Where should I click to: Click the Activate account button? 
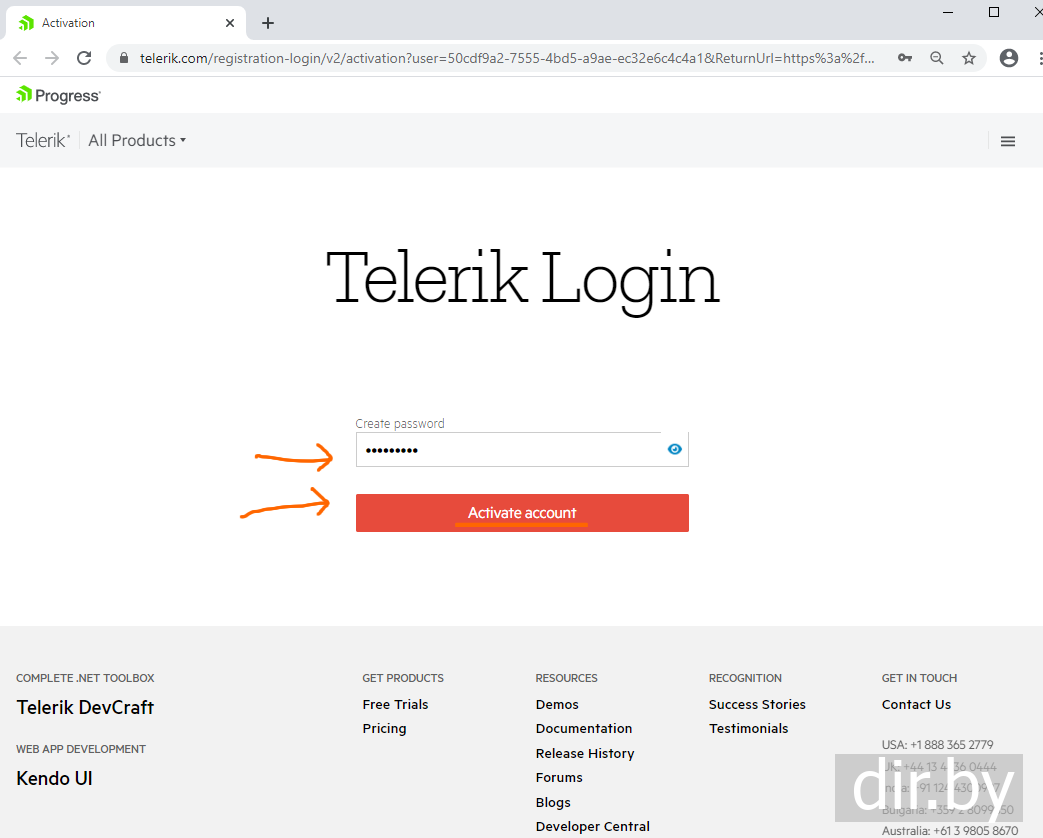click(x=522, y=513)
